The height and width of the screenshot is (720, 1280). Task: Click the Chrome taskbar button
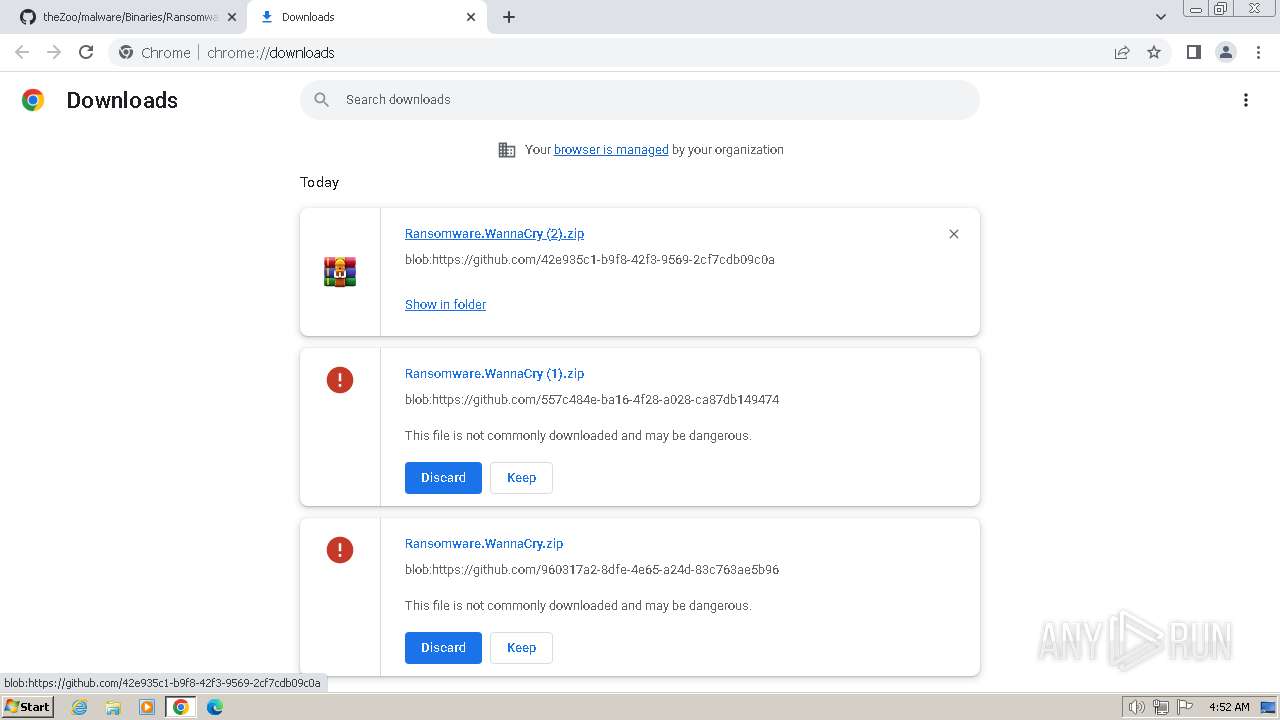181,707
